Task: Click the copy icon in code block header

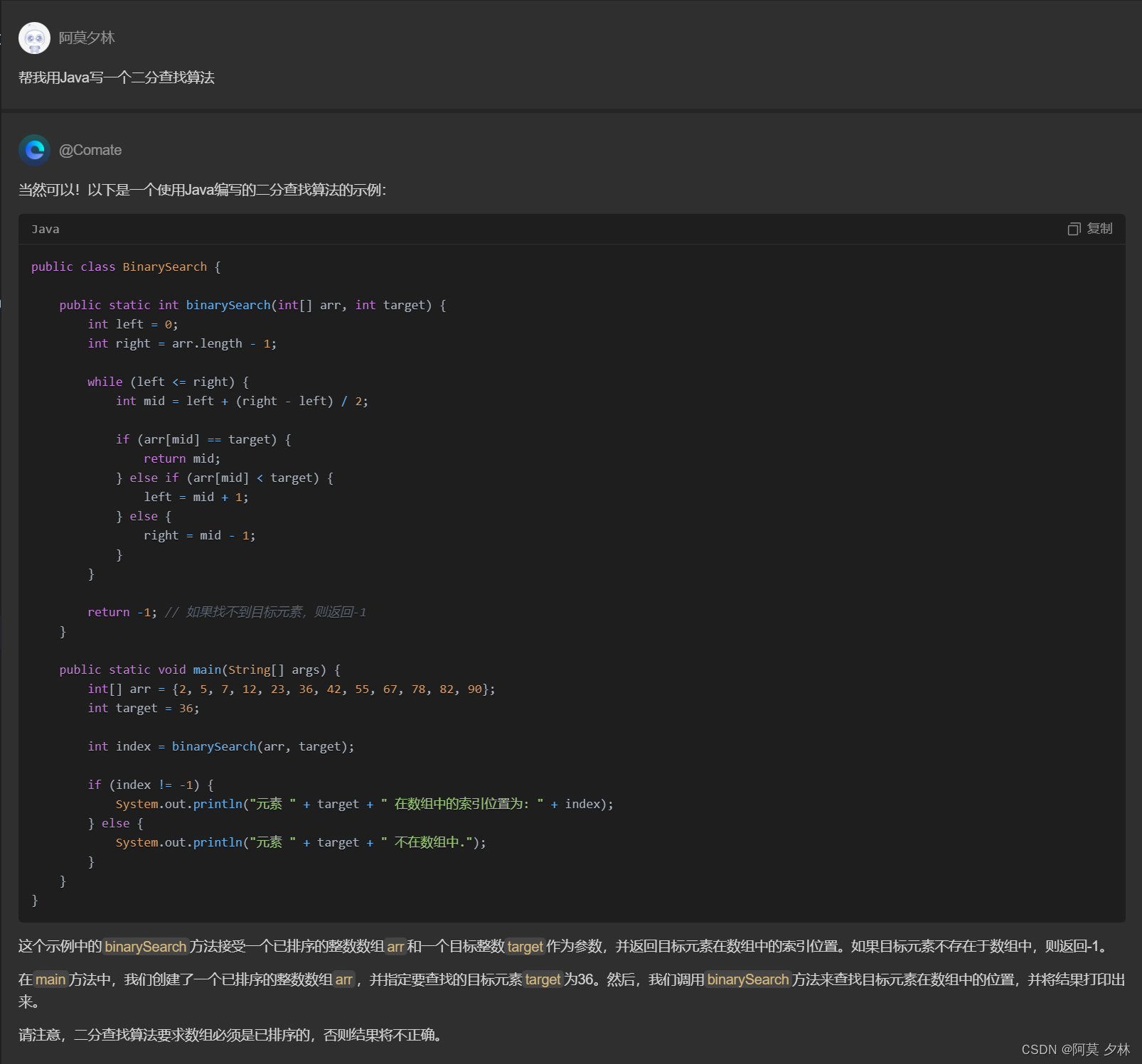Action: point(1074,229)
